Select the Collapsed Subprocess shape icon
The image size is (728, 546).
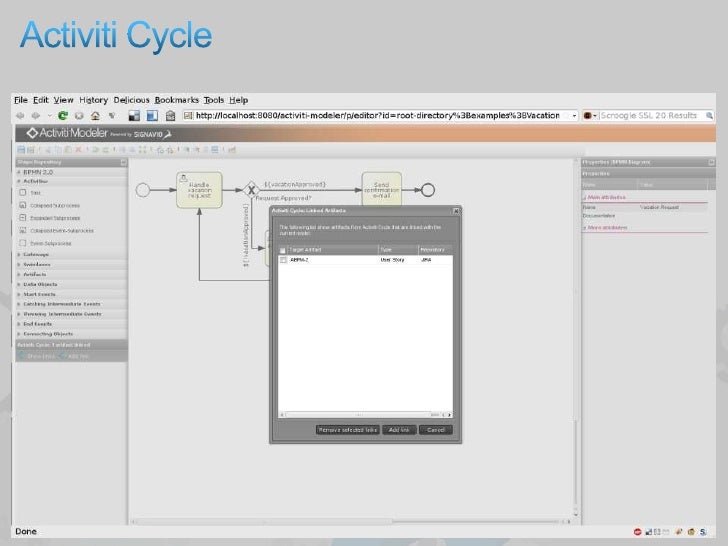[23, 205]
